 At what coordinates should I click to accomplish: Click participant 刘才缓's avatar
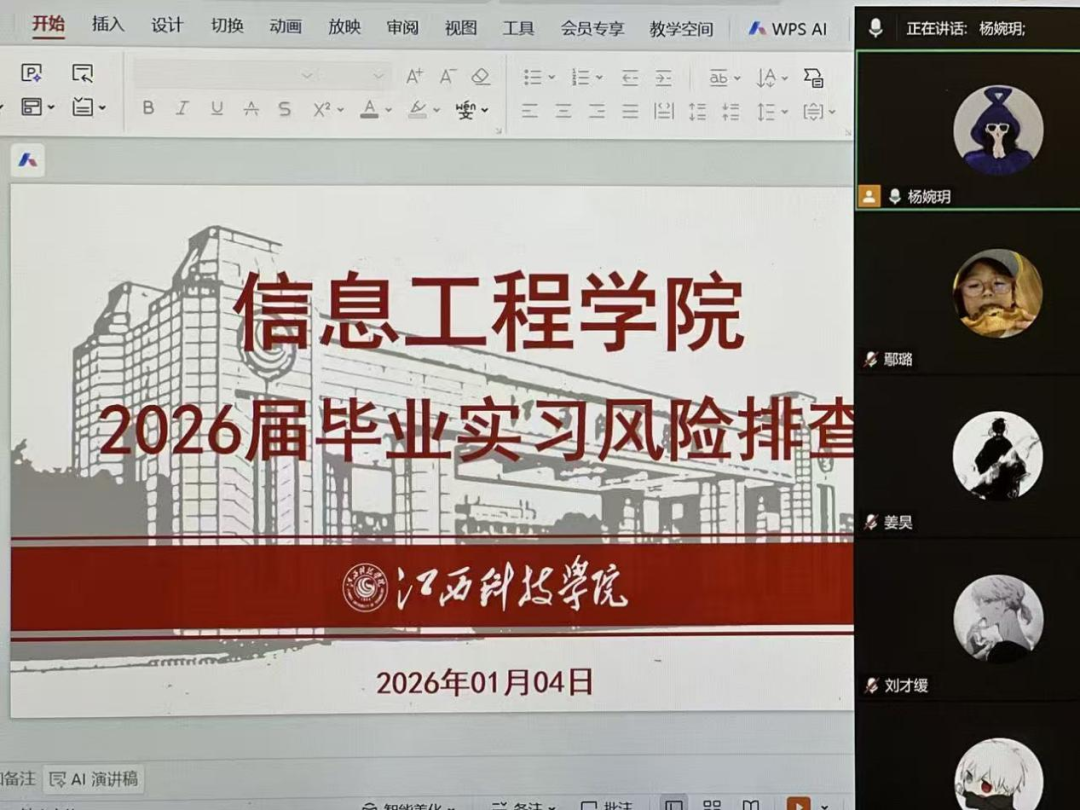(x=997, y=619)
